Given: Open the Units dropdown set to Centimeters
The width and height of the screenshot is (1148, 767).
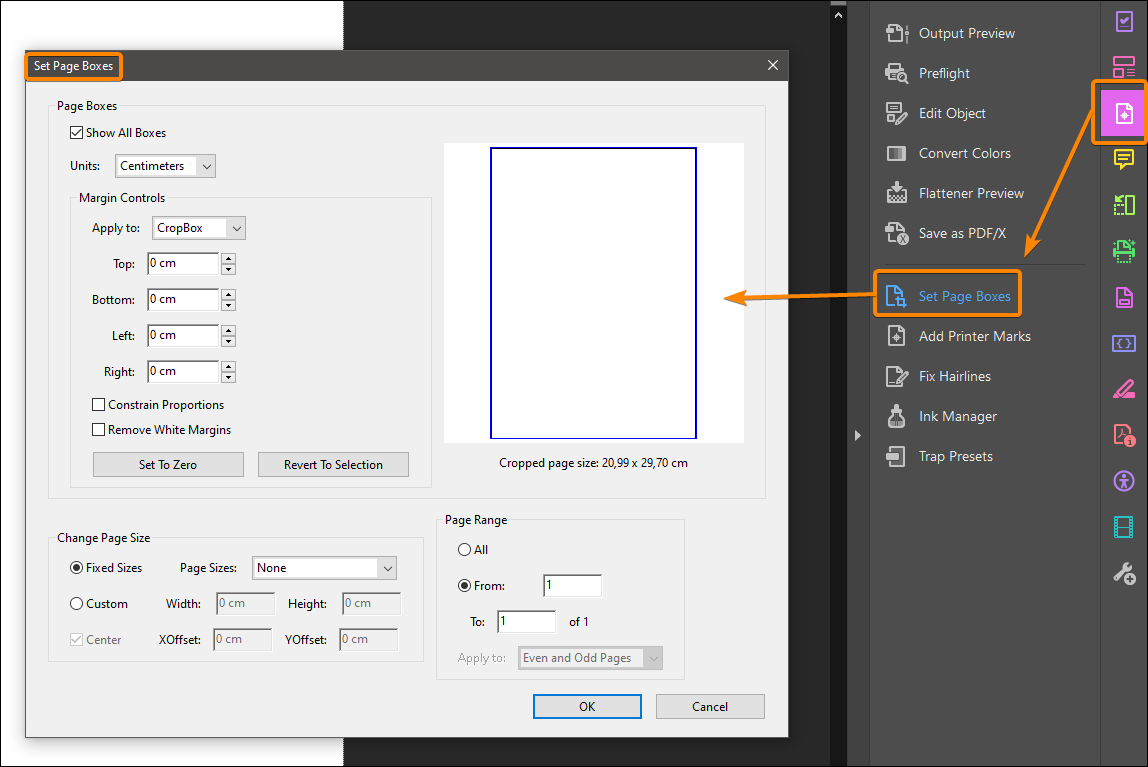Looking at the screenshot, I should 165,165.
